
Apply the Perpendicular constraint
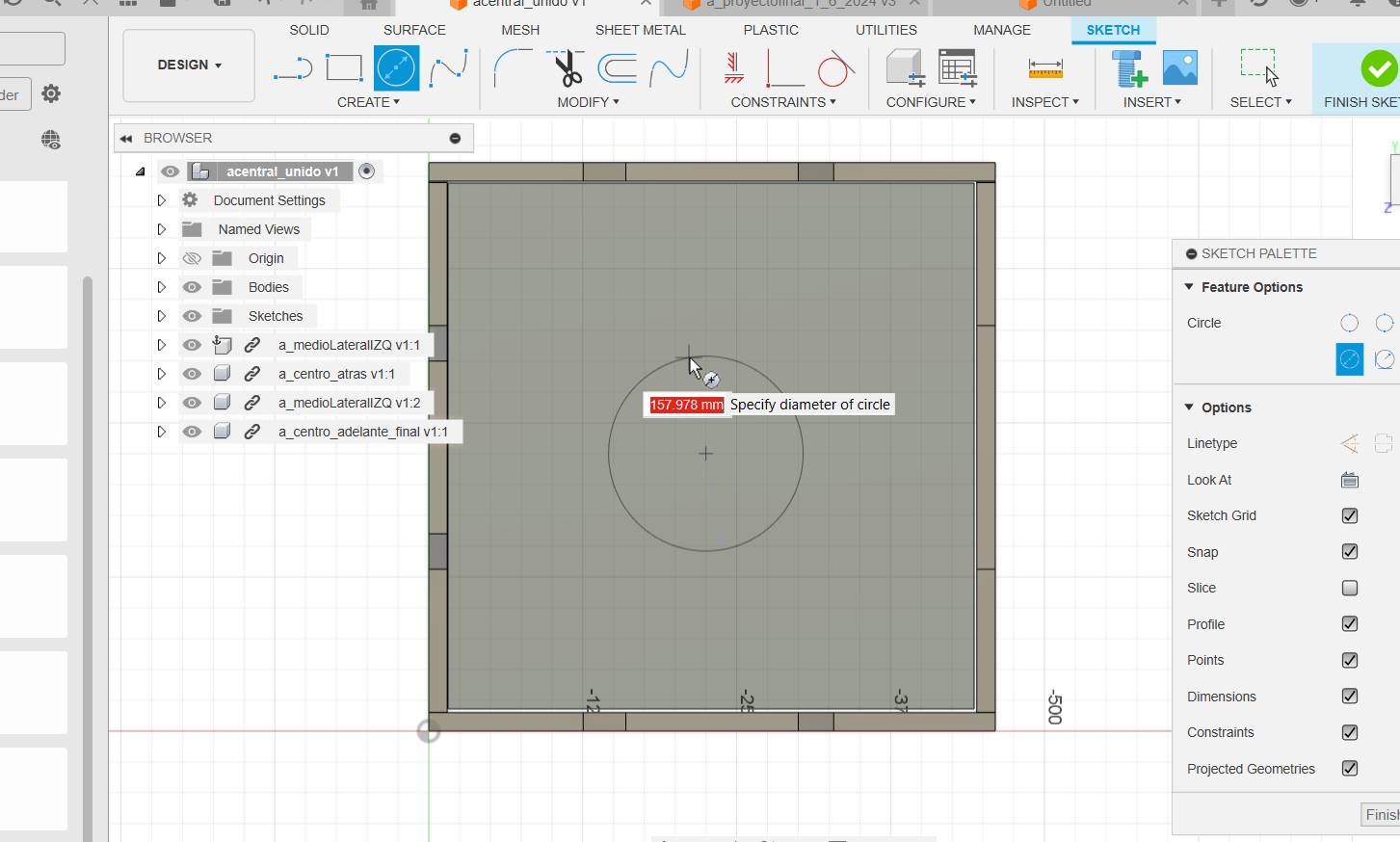(x=784, y=68)
